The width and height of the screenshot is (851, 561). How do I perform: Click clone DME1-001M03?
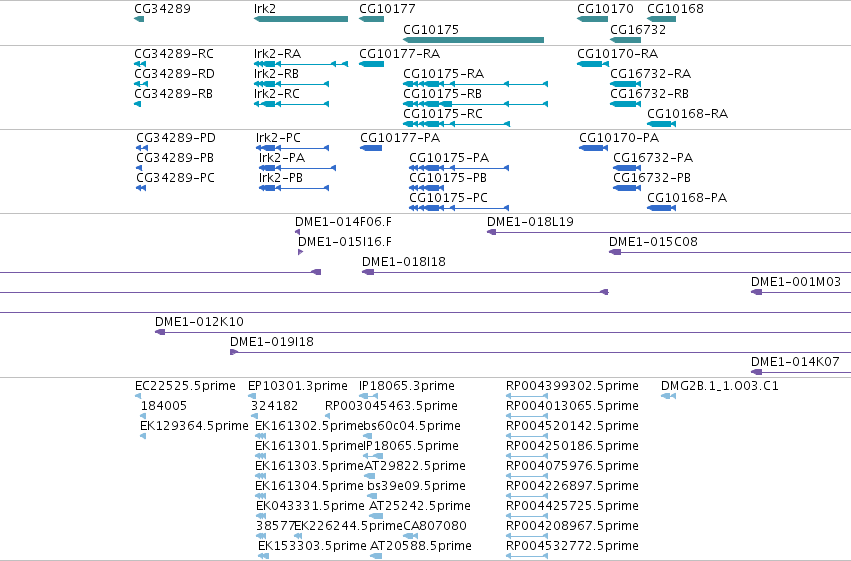(x=796, y=282)
